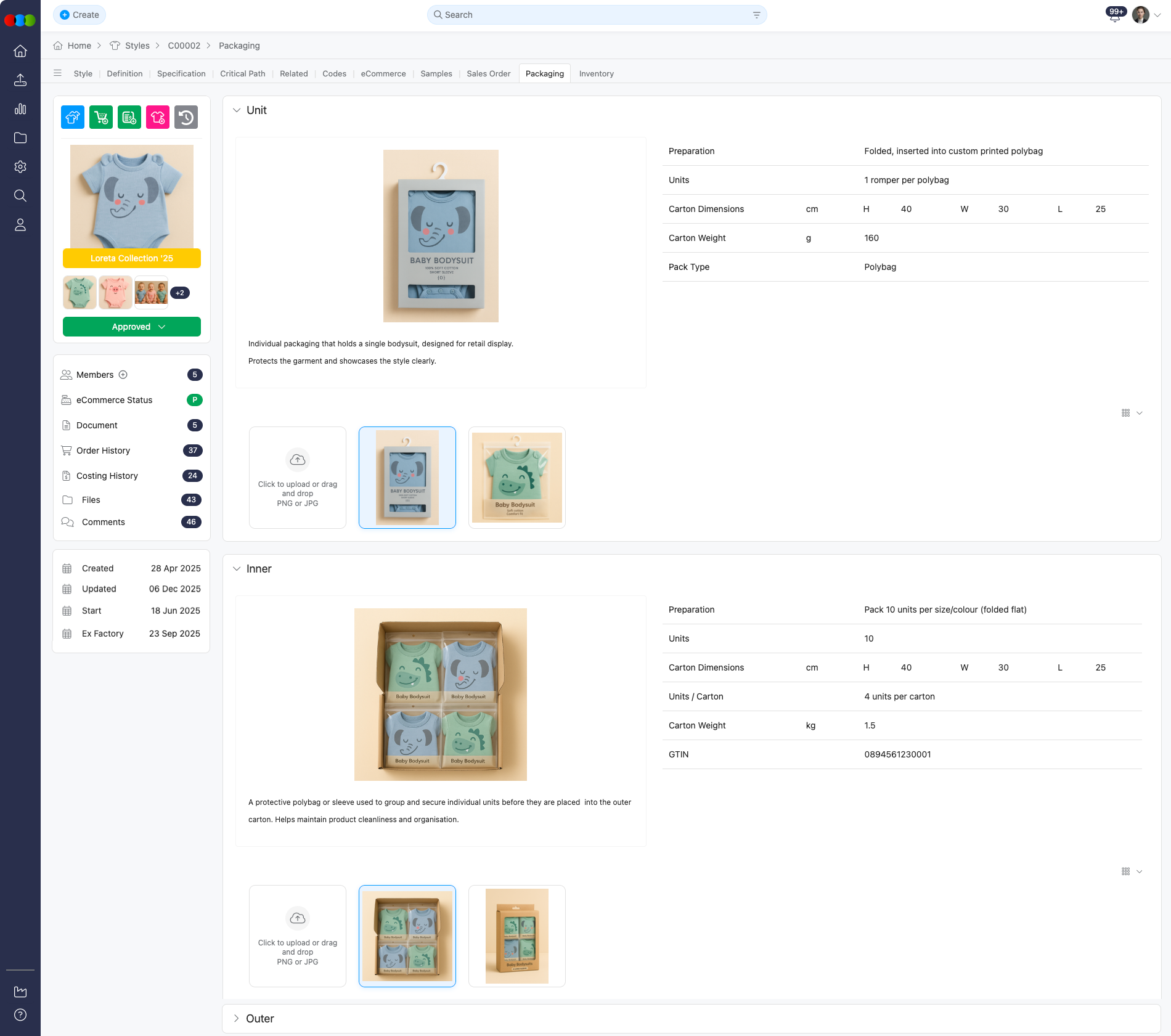Click the Styles breadcrumb link
Image resolution: width=1171 pixels, height=1036 pixels.
coord(137,46)
